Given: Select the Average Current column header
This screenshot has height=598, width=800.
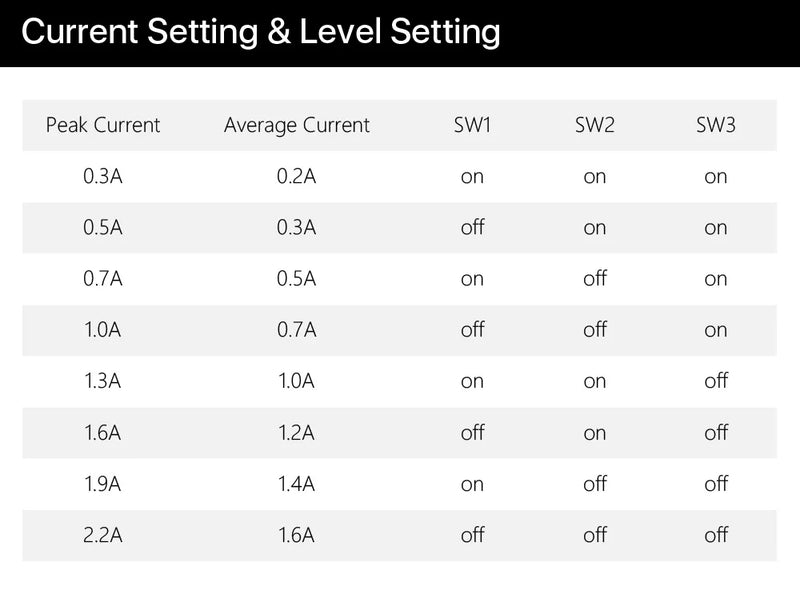Looking at the screenshot, I should click(297, 125).
